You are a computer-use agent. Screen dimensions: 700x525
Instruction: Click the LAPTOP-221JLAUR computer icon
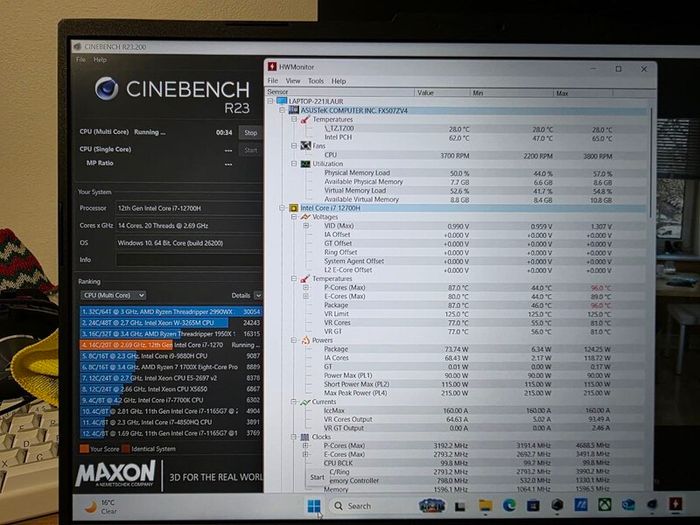(x=281, y=101)
